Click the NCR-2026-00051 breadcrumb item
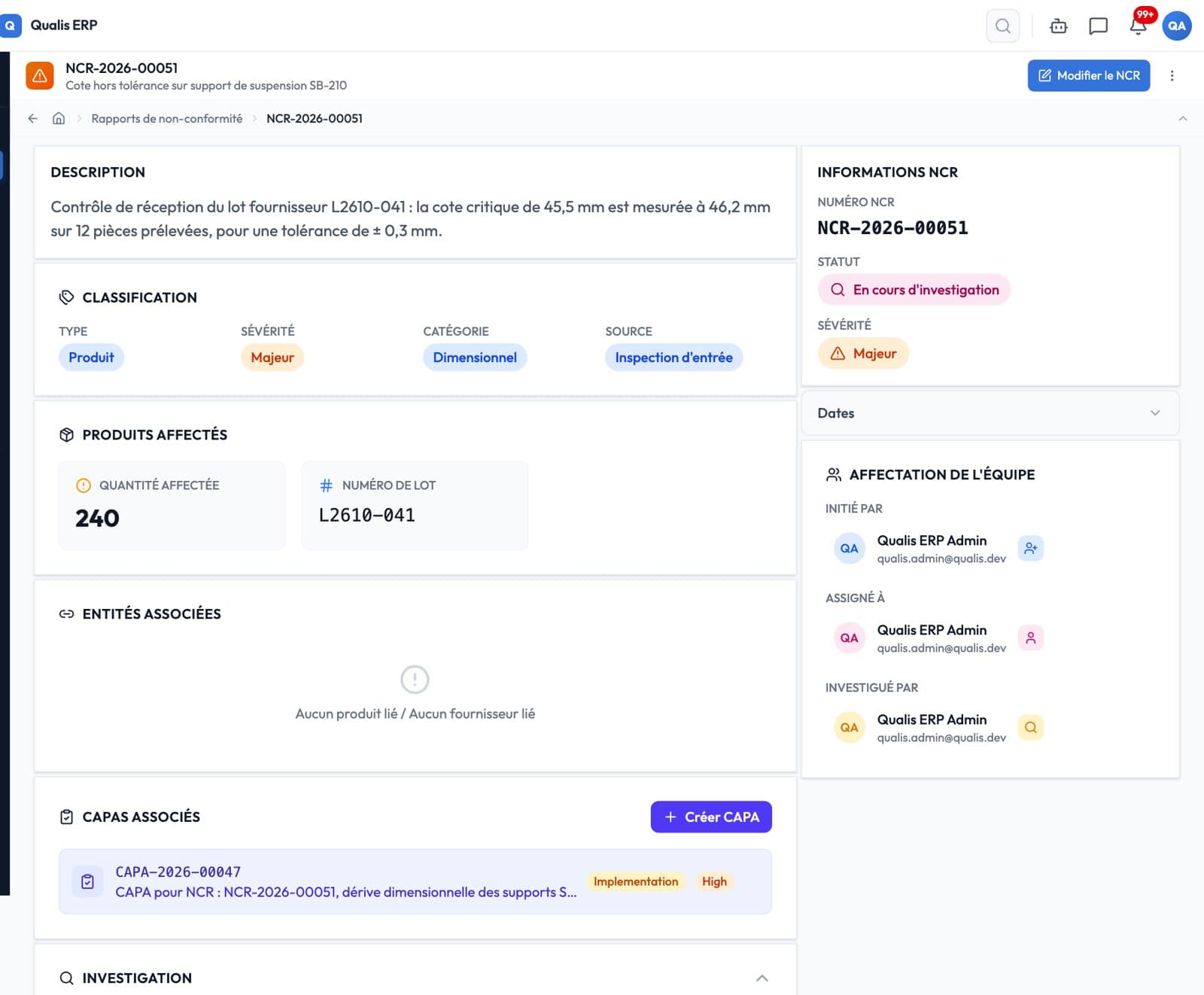Image resolution: width=1204 pixels, height=995 pixels. (314, 118)
